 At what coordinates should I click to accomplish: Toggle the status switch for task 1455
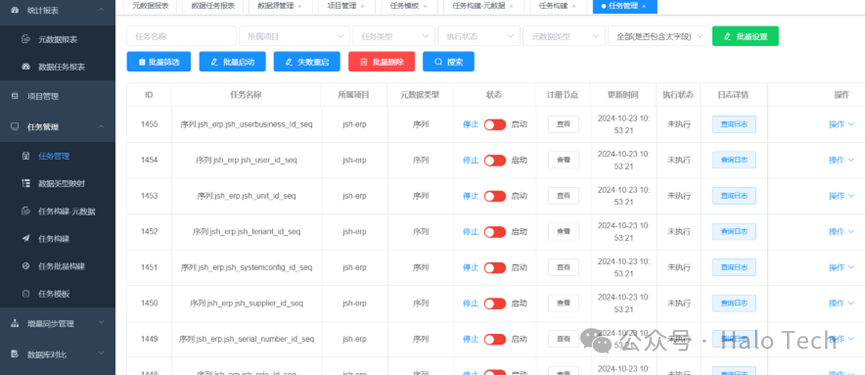click(495, 125)
